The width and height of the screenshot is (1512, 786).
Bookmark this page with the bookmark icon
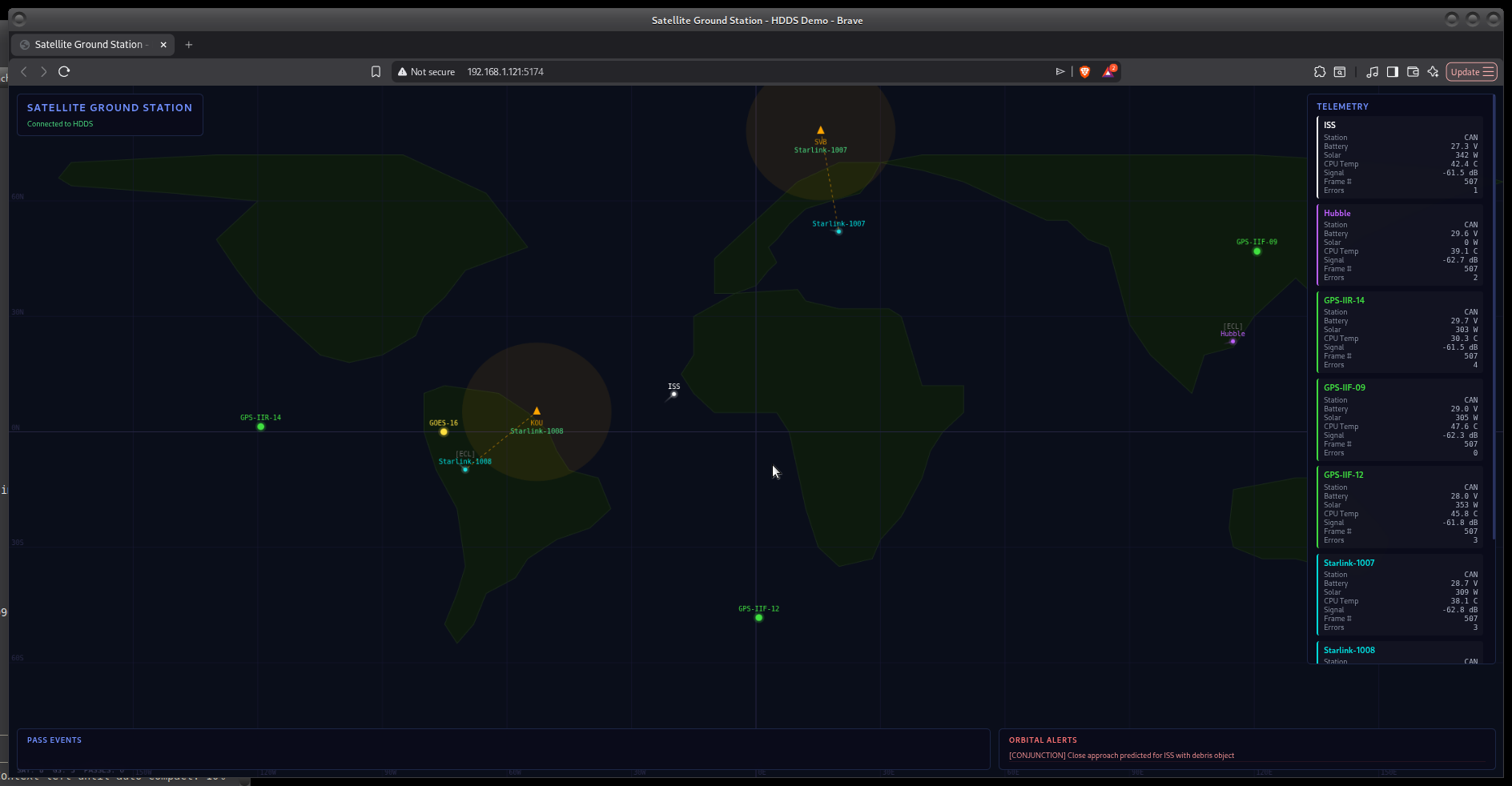(x=376, y=72)
